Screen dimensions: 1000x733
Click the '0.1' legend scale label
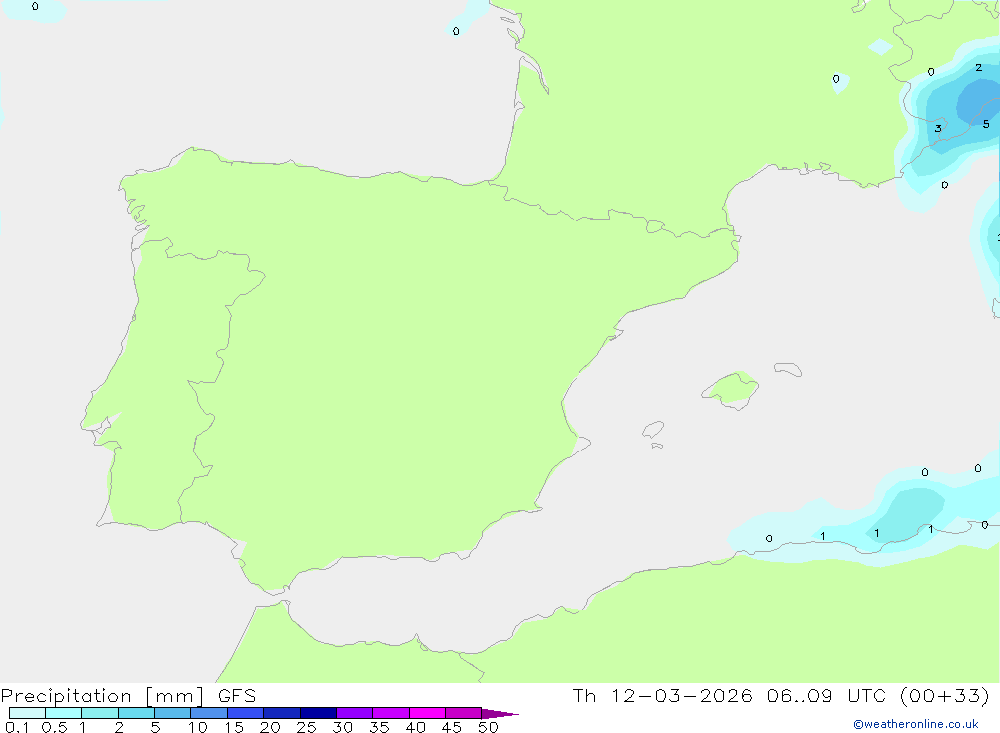[x=17, y=727]
